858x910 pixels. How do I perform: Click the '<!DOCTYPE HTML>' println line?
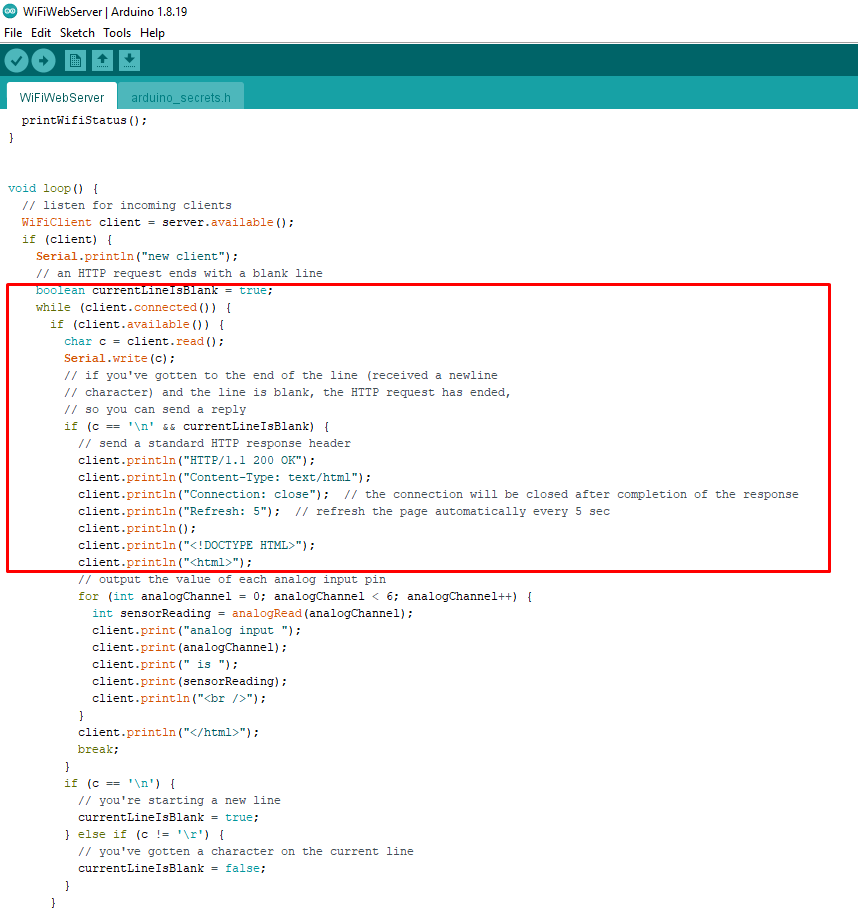[197, 545]
